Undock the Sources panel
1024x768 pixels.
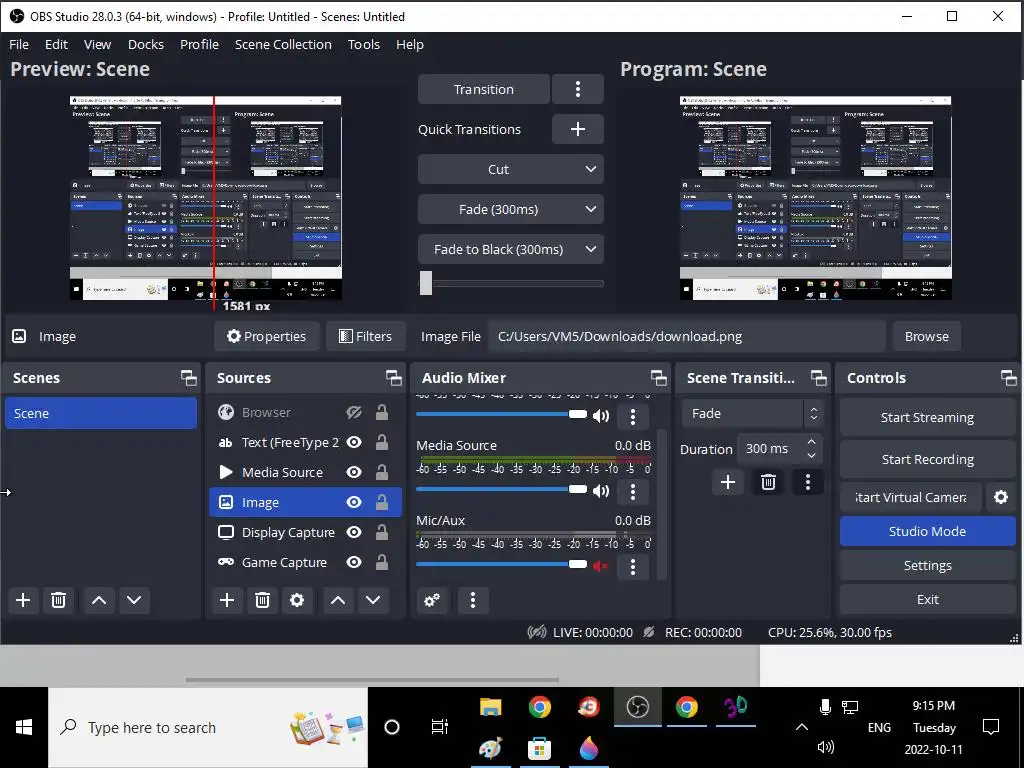[394, 378]
